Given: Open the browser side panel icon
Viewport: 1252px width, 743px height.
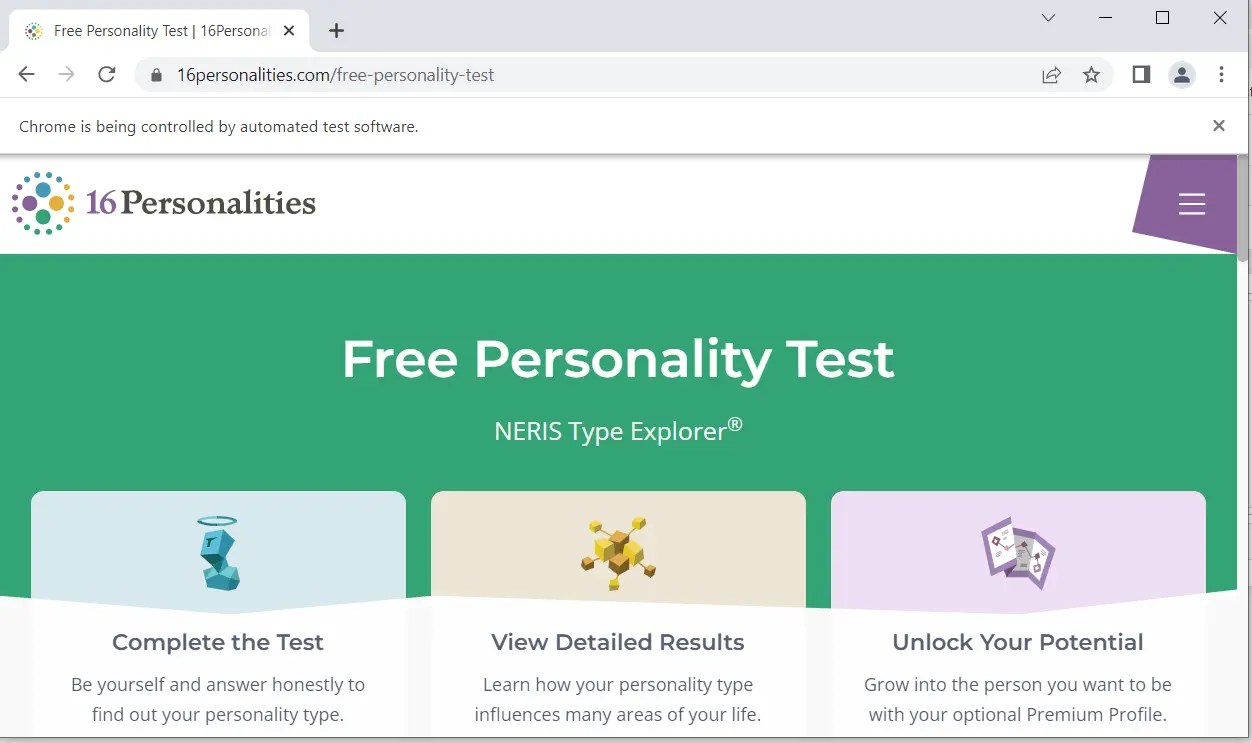Looking at the screenshot, I should (x=1140, y=74).
